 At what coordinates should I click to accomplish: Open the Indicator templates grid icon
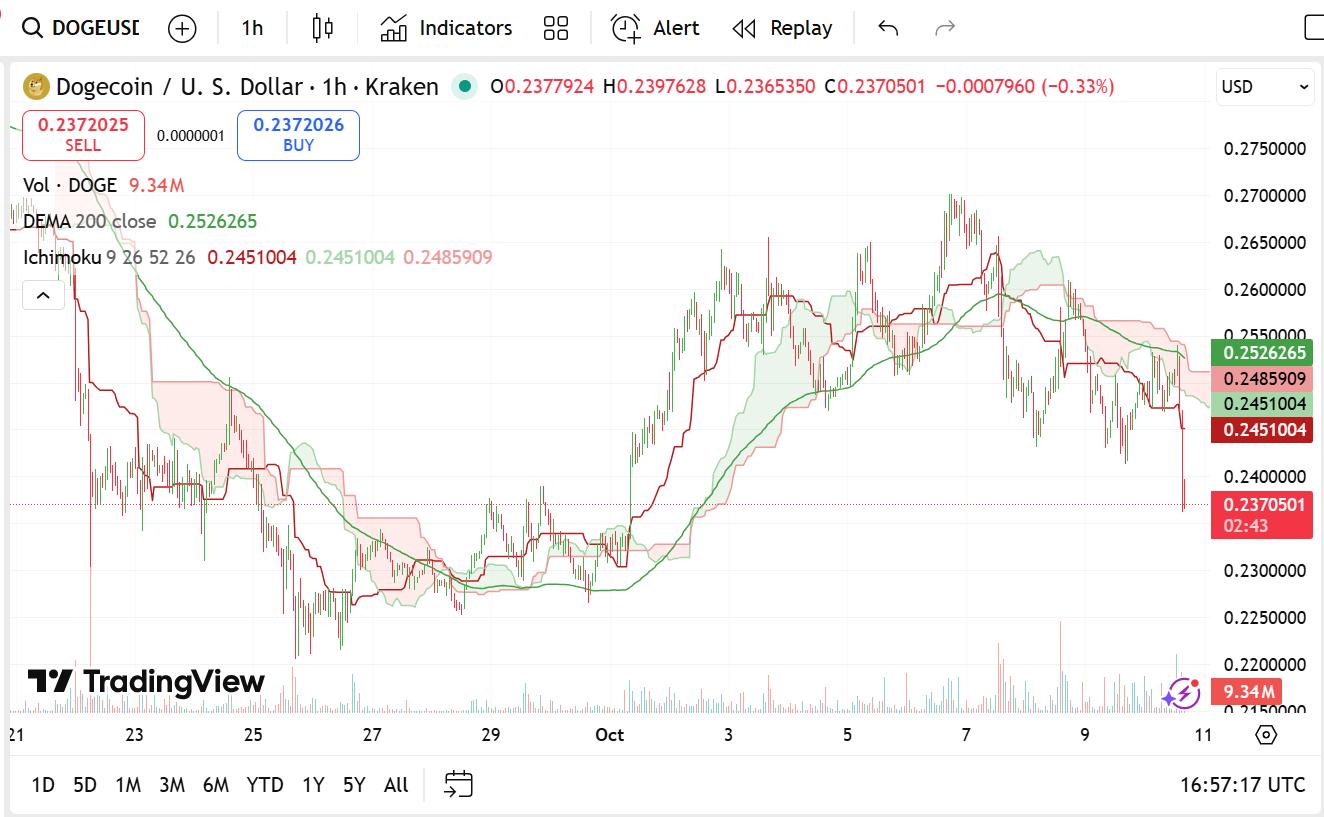tap(556, 28)
